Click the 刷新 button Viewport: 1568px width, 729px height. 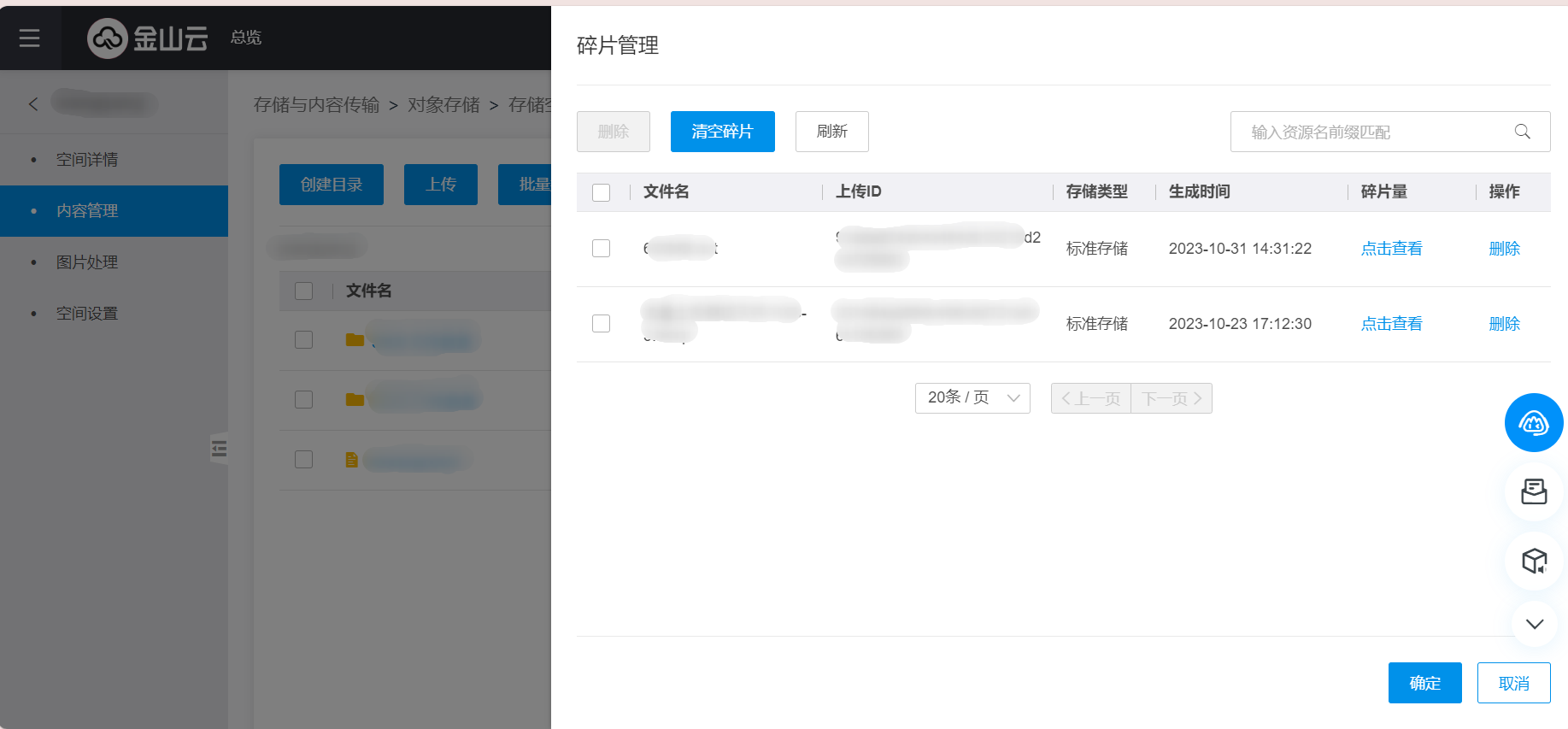[x=832, y=132]
